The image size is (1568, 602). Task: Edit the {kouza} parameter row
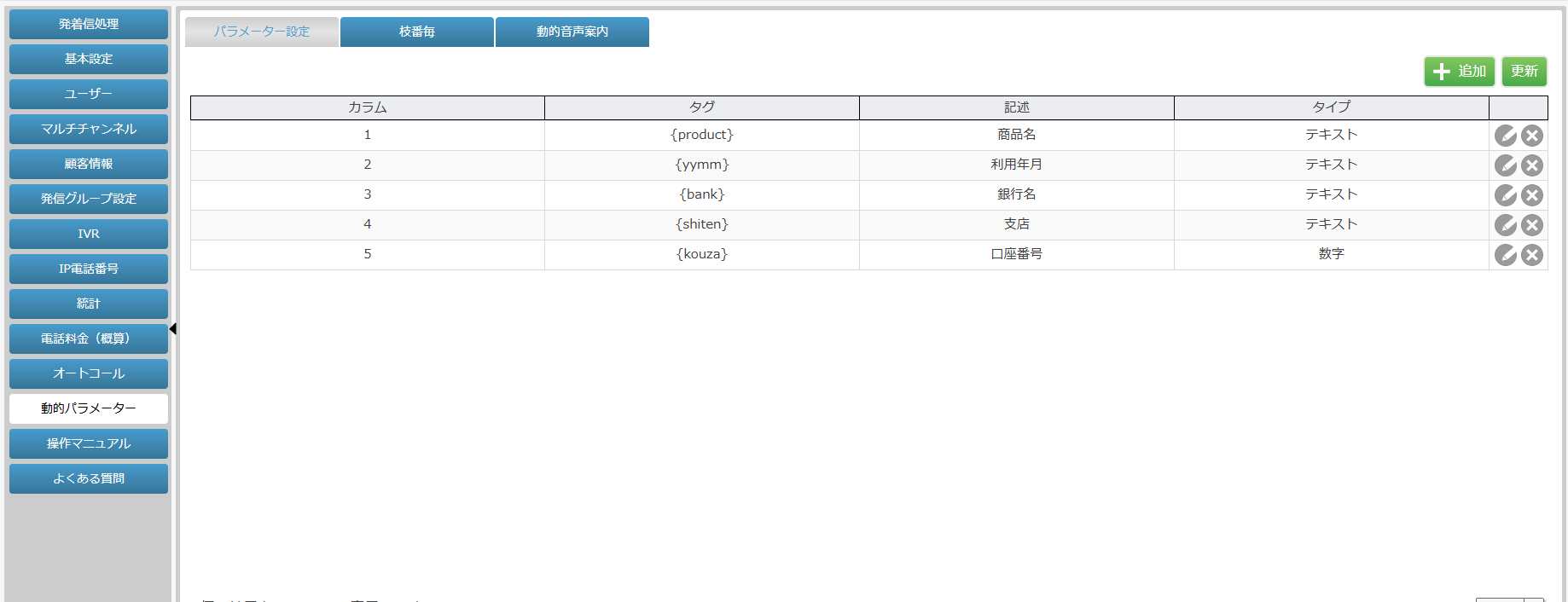point(1505,255)
